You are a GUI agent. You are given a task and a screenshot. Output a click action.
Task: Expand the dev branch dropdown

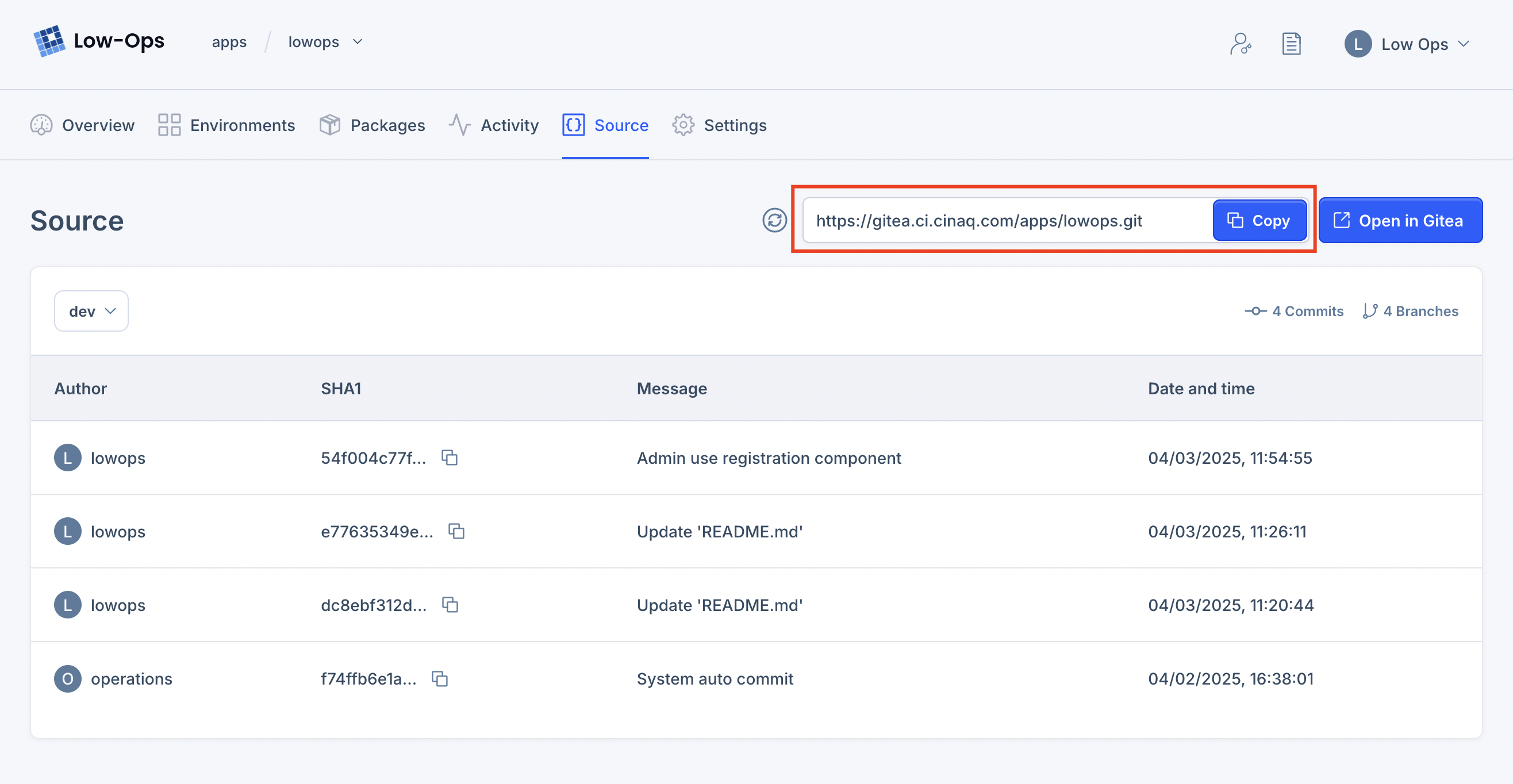91,310
